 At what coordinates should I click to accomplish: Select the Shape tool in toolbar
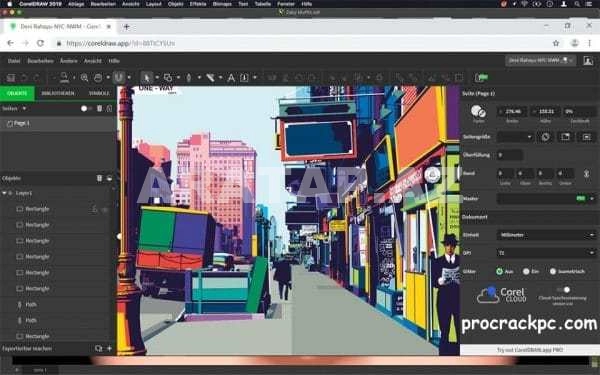168,78
